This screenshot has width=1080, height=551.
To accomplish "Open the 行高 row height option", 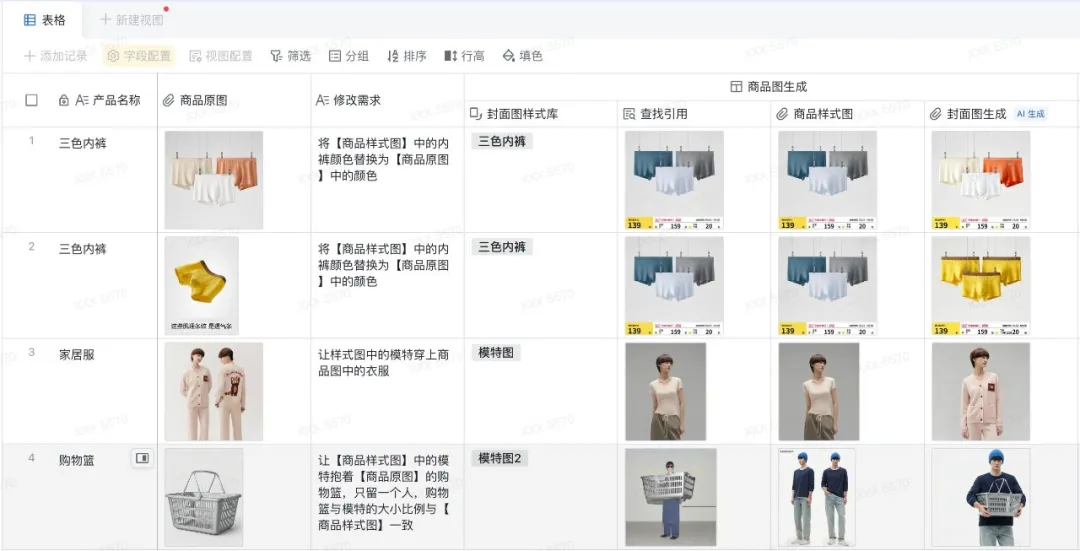I will pos(465,56).
